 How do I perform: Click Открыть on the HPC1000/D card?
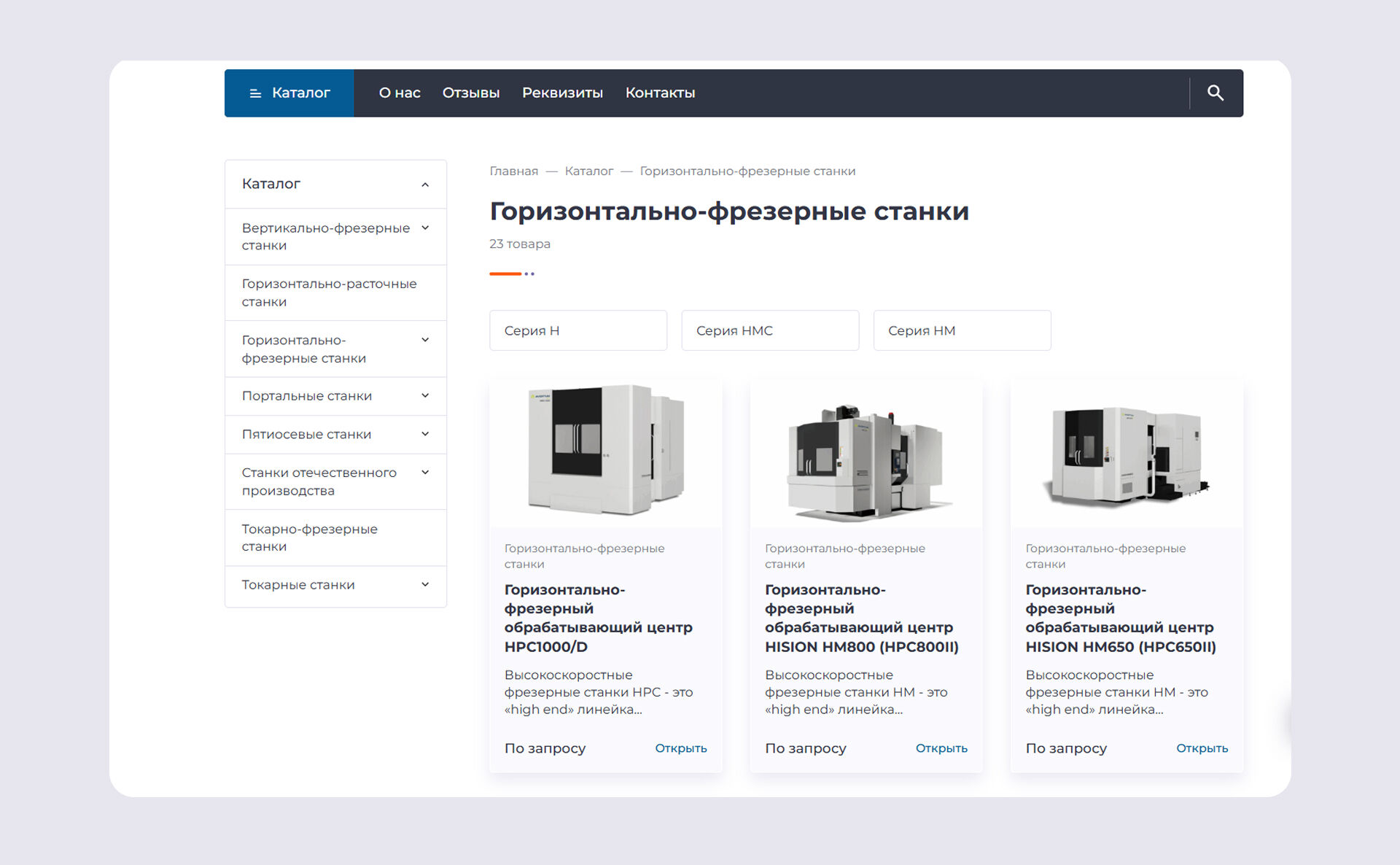click(680, 748)
